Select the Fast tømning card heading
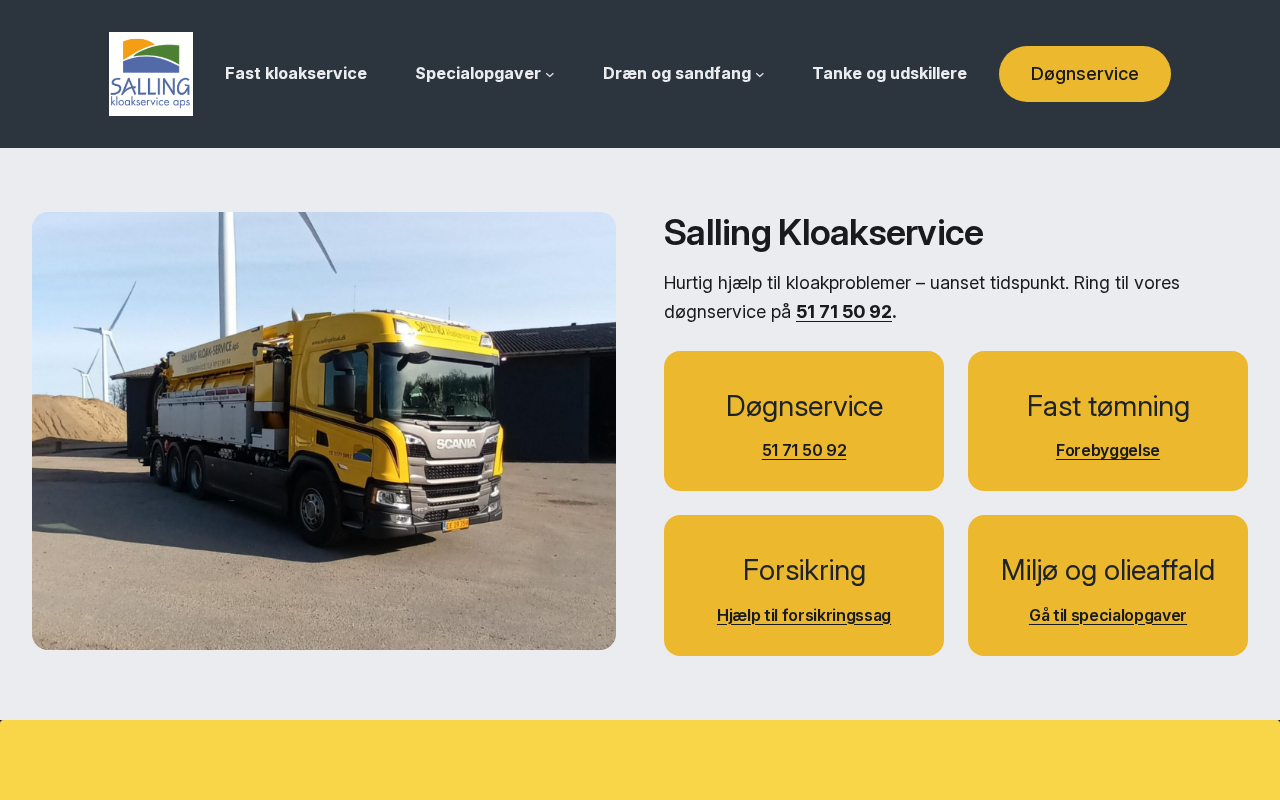Viewport: 1280px width, 800px height. click(1108, 406)
